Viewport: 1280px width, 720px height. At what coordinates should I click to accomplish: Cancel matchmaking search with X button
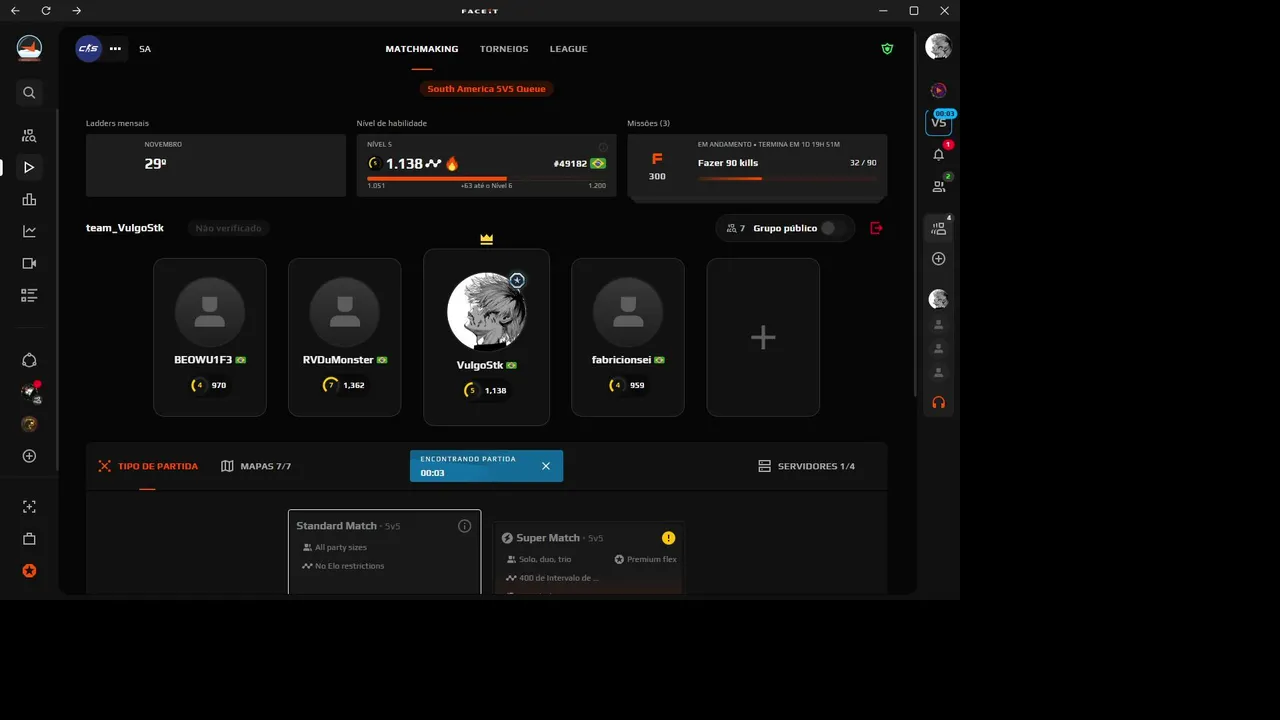546,466
